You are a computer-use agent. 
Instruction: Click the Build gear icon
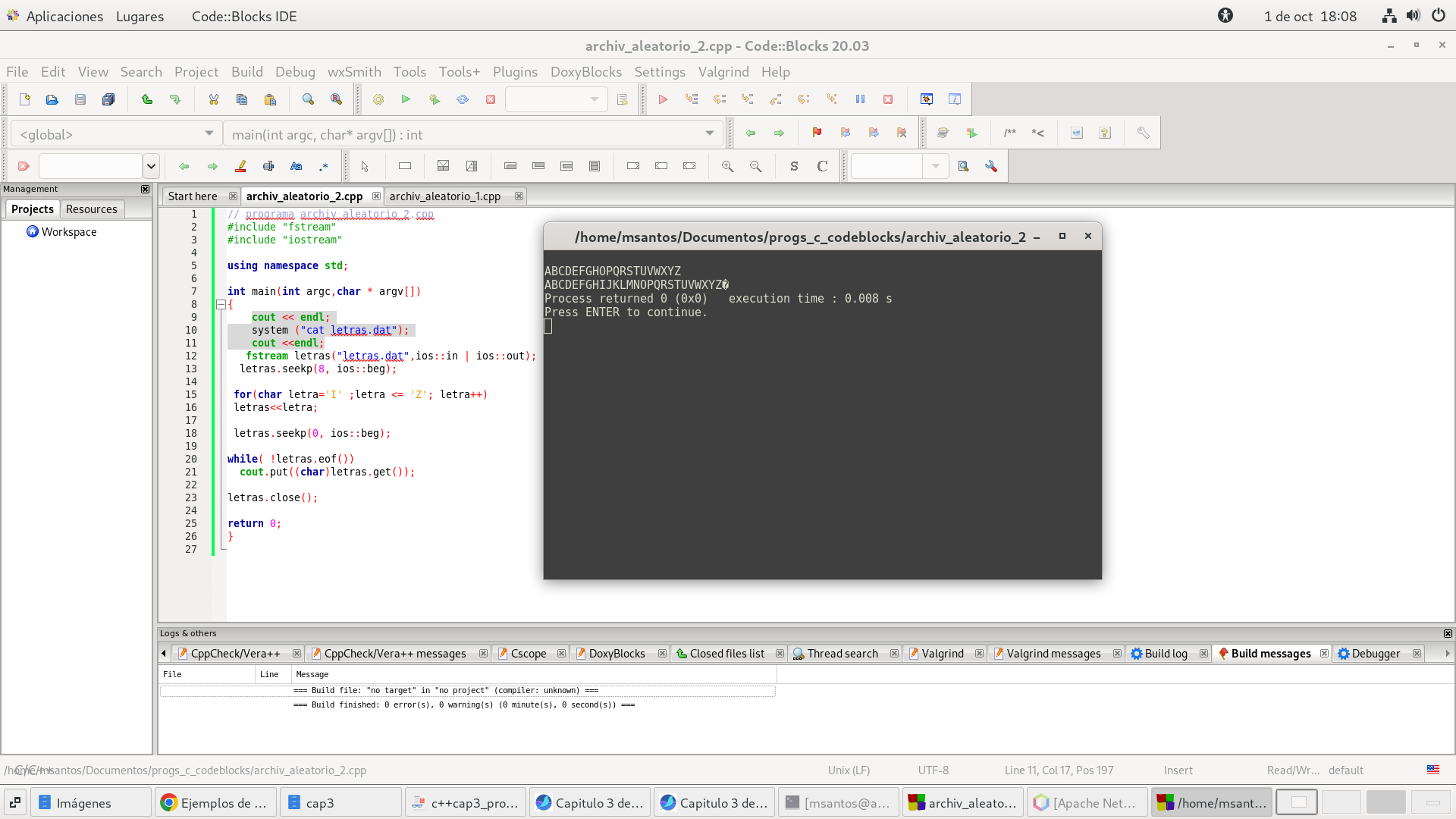378,99
